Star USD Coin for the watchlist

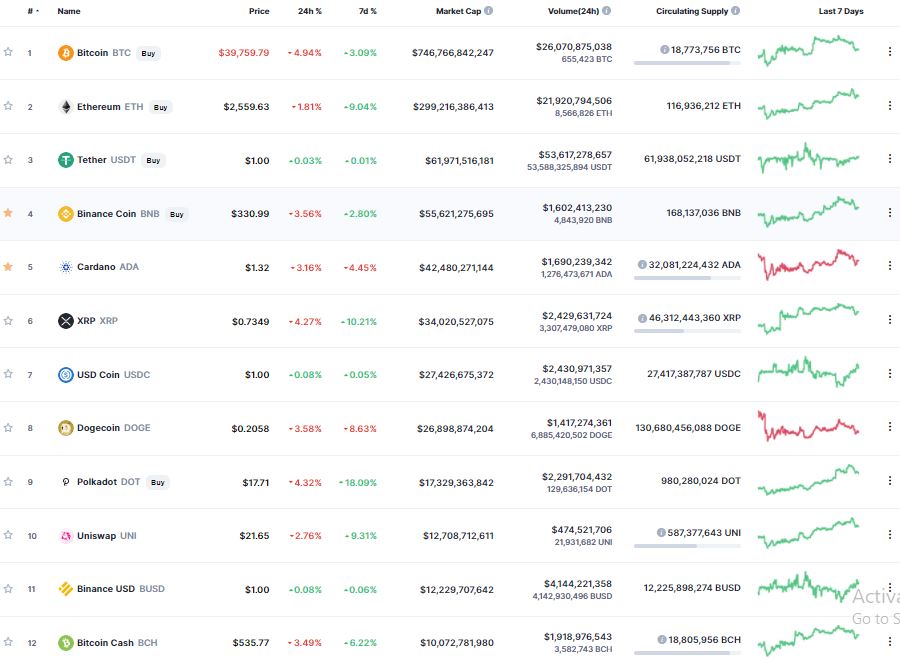click(x=8, y=374)
